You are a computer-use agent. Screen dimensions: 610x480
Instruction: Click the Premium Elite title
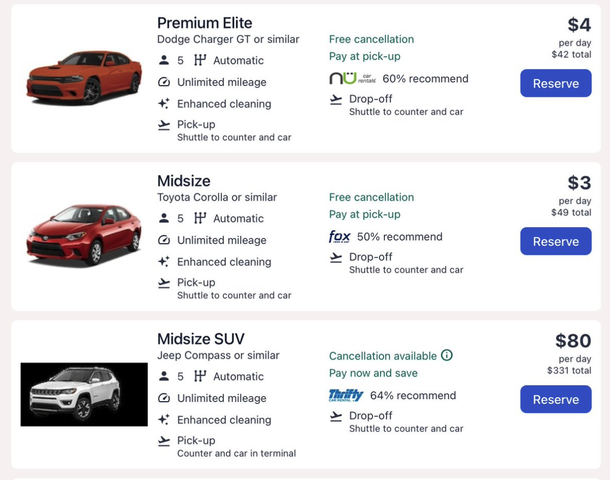coord(205,23)
